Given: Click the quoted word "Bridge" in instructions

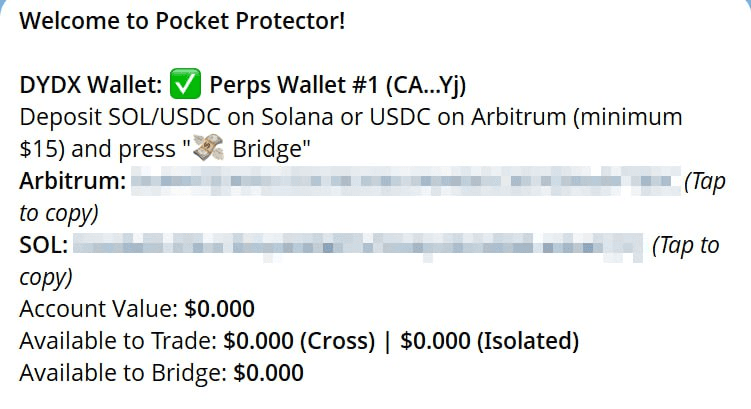Looking at the screenshot, I should click(x=268, y=149).
